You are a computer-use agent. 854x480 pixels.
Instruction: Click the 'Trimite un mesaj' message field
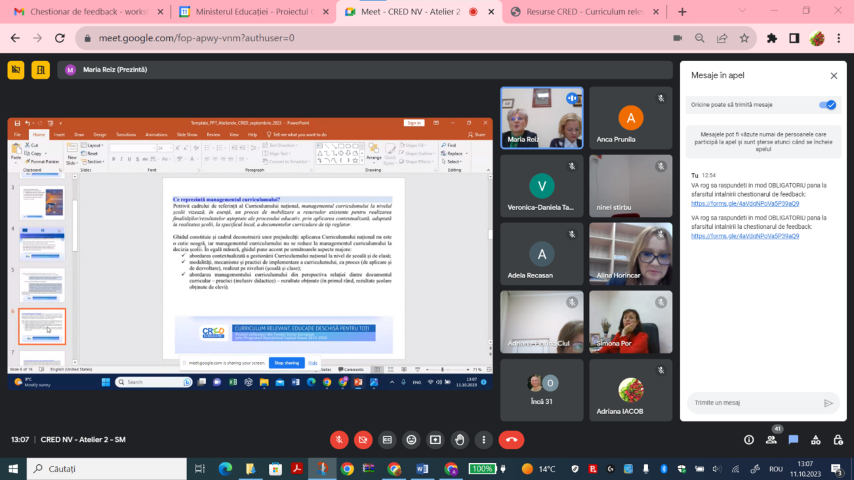pos(752,403)
